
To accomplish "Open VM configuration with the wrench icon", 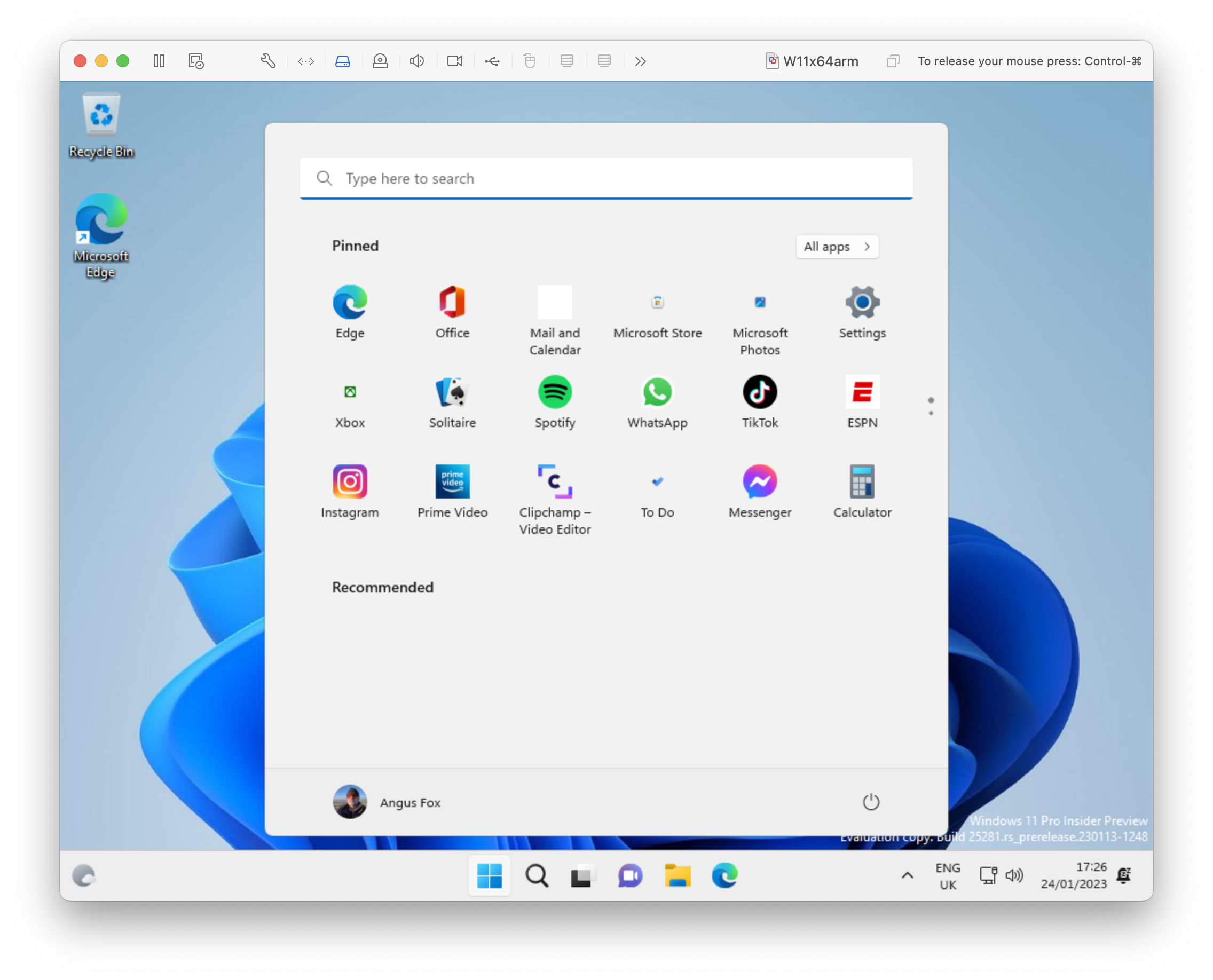I will [x=267, y=61].
